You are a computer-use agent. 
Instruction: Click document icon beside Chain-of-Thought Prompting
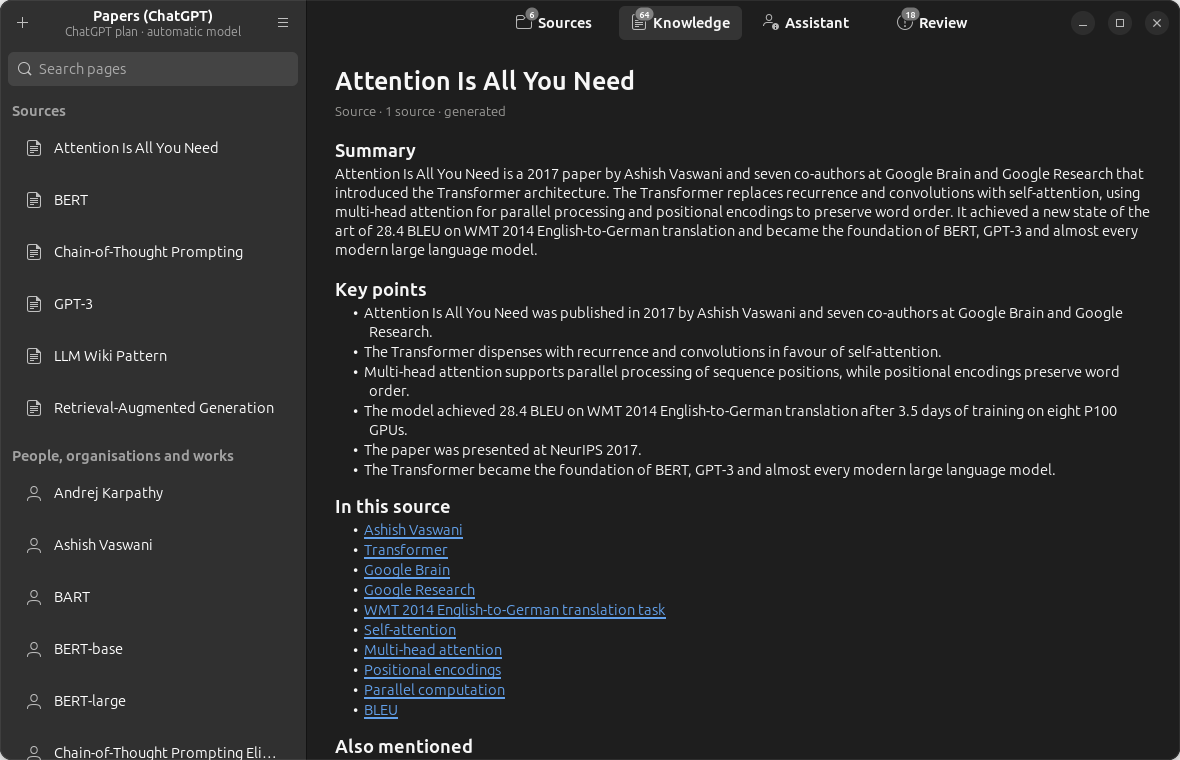point(34,252)
